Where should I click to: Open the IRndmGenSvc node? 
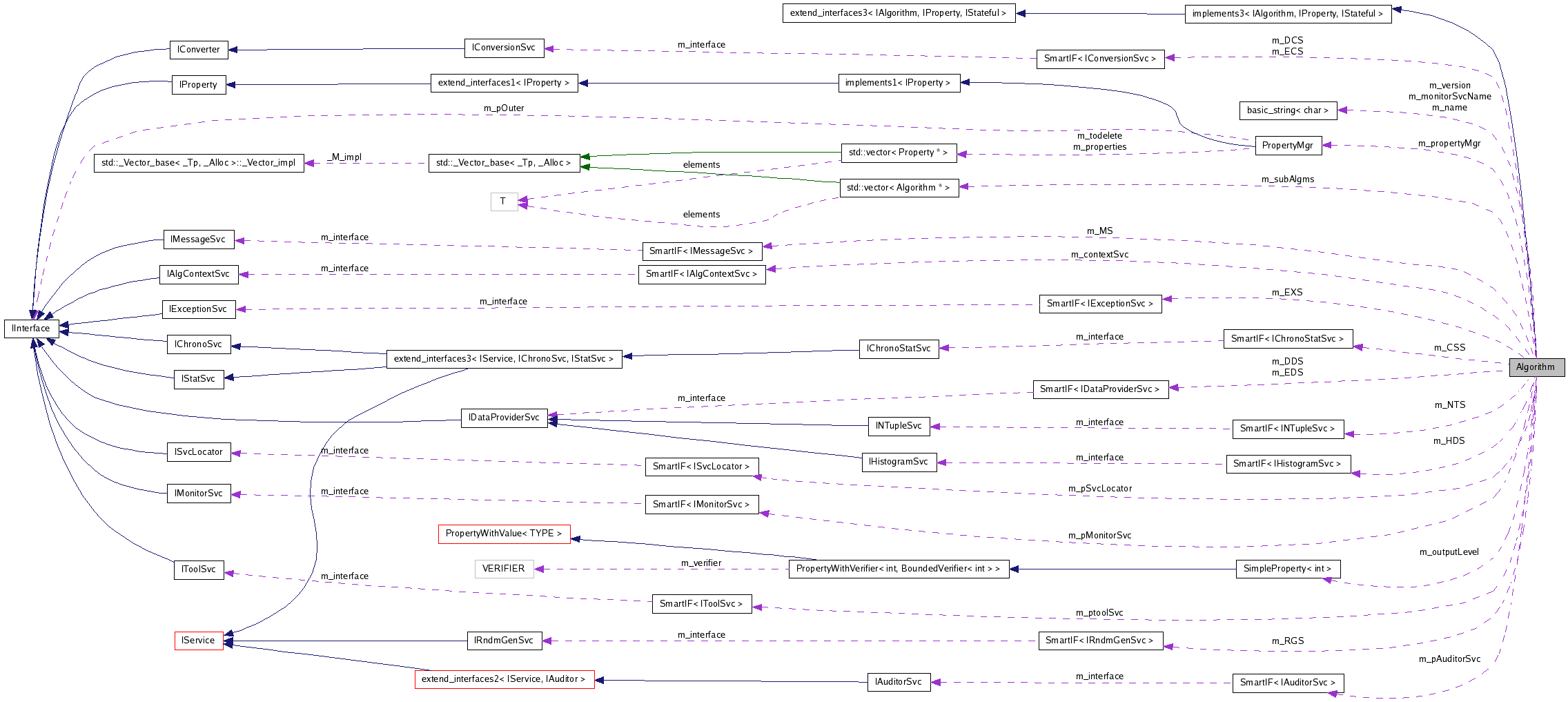(504, 640)
